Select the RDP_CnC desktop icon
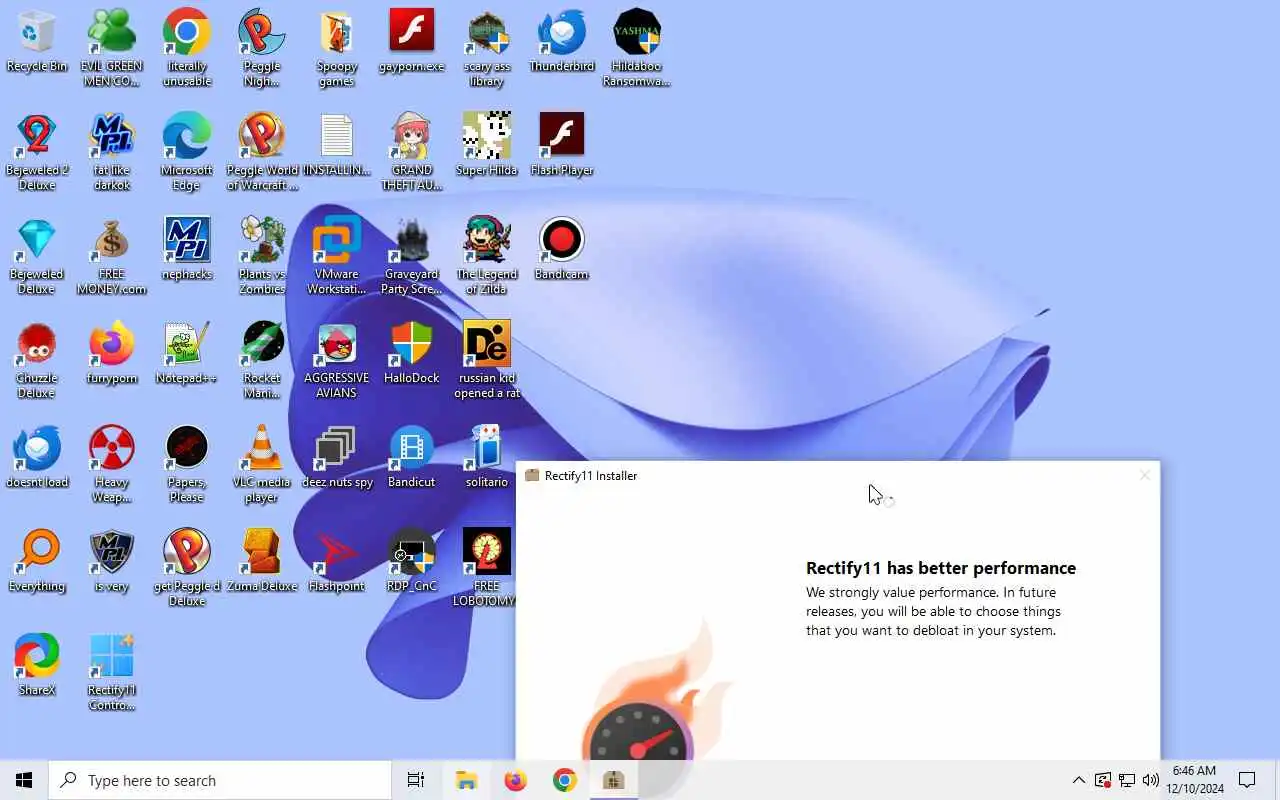Image resolution: width=1280 pixels, height=800 pixels. click(412, 562)
